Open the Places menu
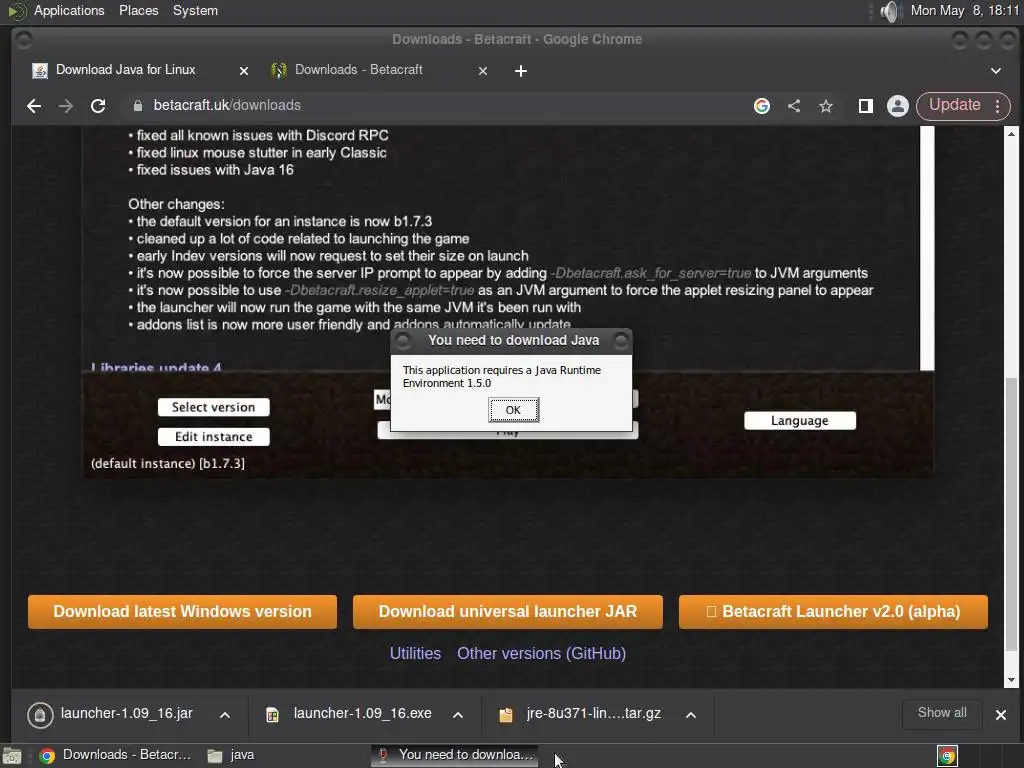The width and height of the screenshot is (1024, 768). point(138,10)
